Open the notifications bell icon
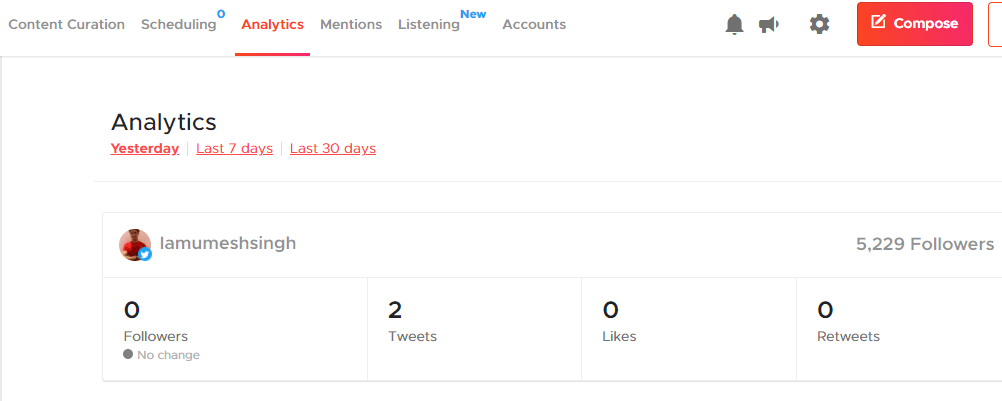 pos(735,24)
